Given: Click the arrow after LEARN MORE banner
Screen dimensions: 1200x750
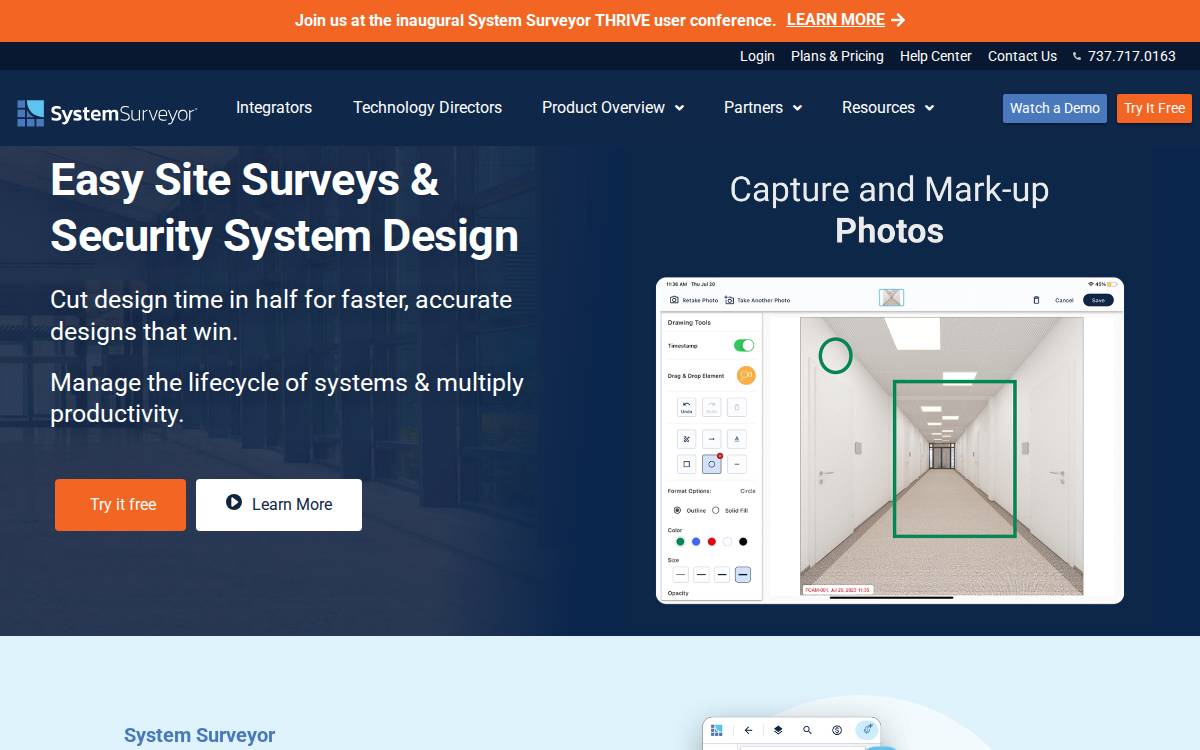Looking at the screenshot, I should (x=898, y=20).
